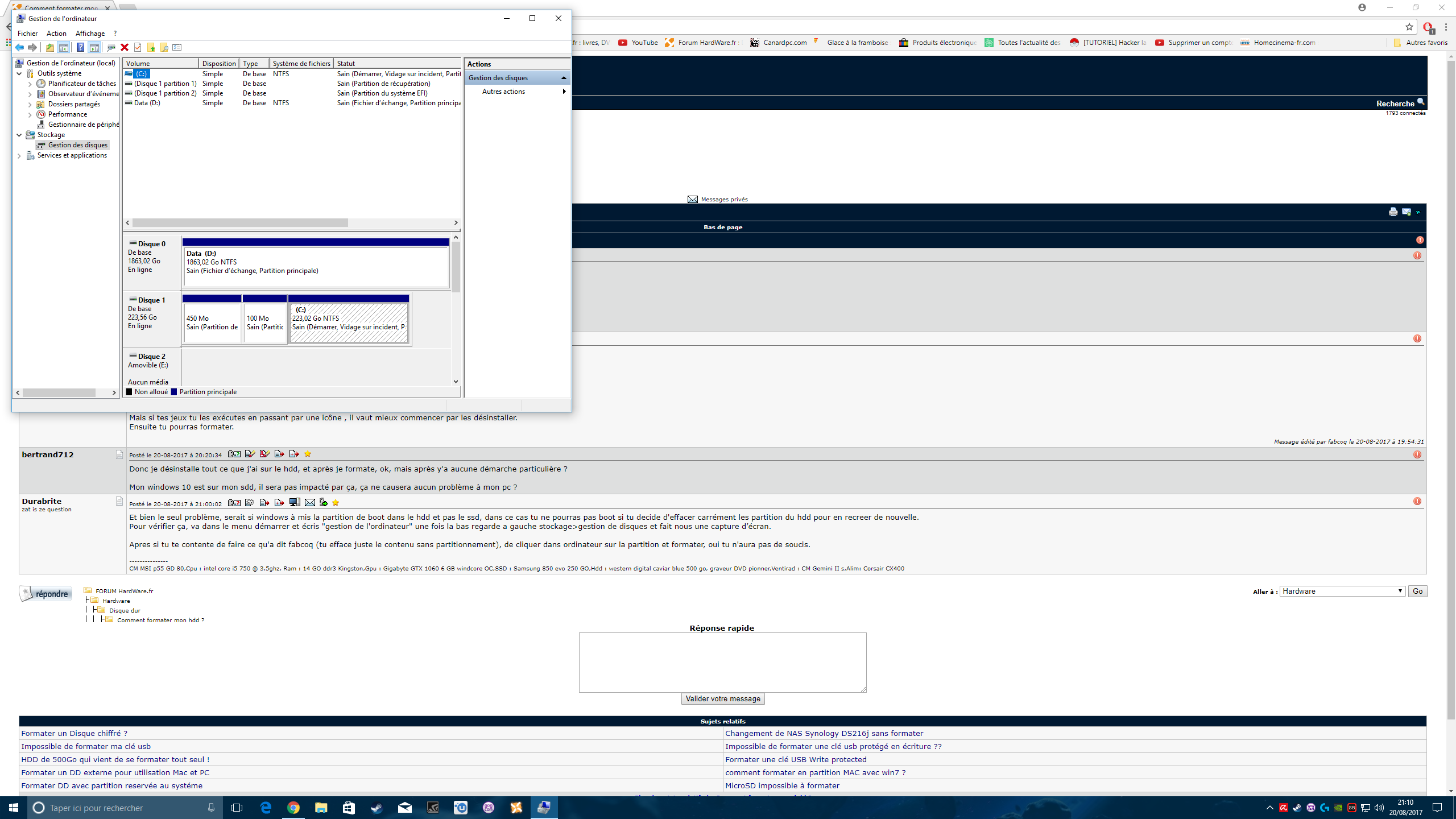Show hidden system tray icons chevron
The width and height of the screenshot is (1456, 819).
coord(1269,808)
